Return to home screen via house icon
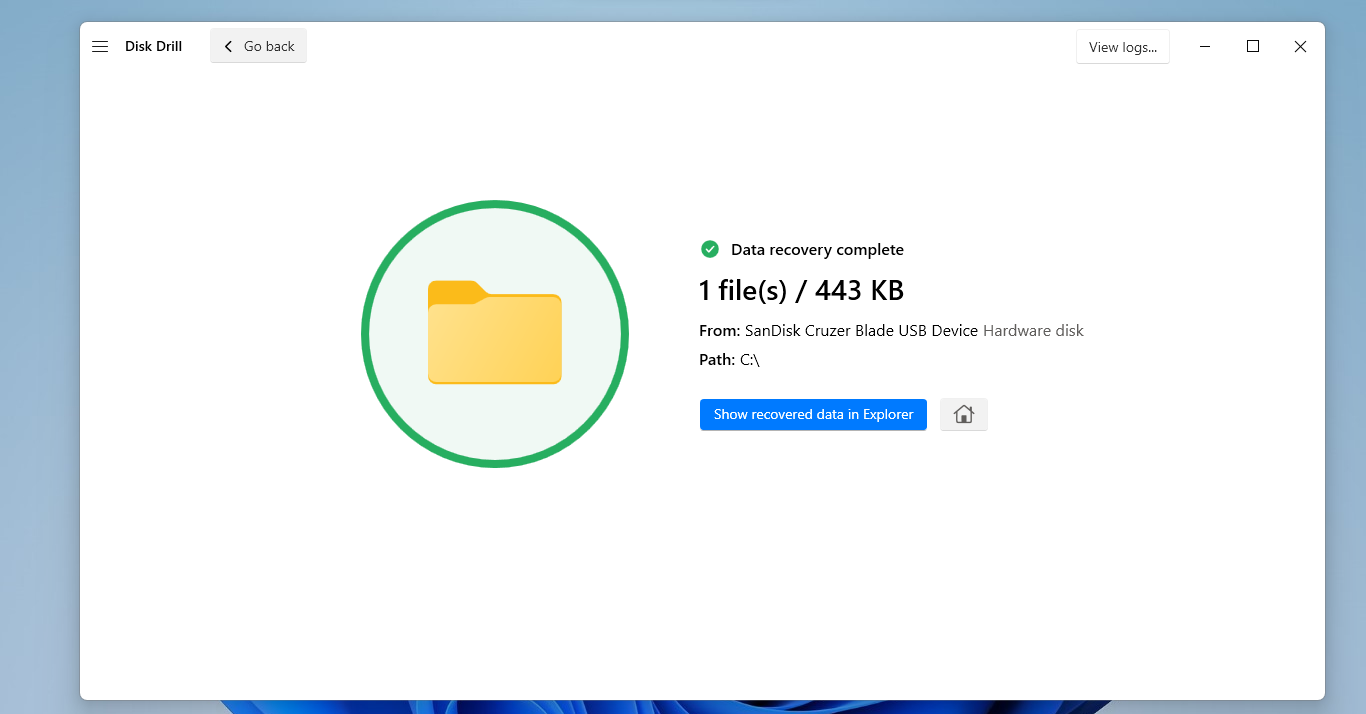The image size is (1366, 714). pyautogui.click(x=964, y=415)
